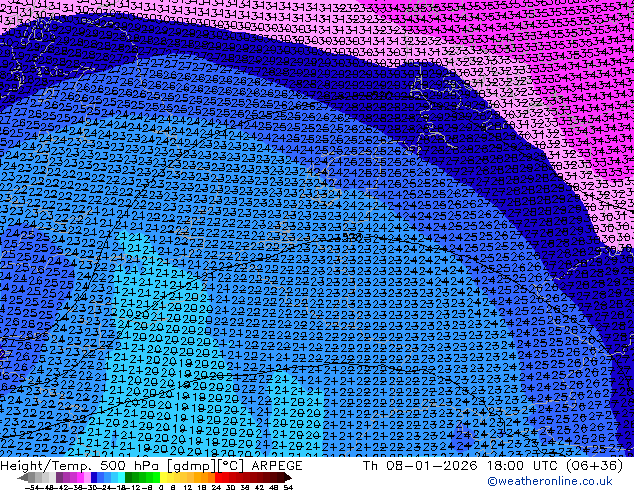Click the '54' value at legend's right end
Image resolution: width=634 pixels, height=490 pixels.
[x=288, y=488]
